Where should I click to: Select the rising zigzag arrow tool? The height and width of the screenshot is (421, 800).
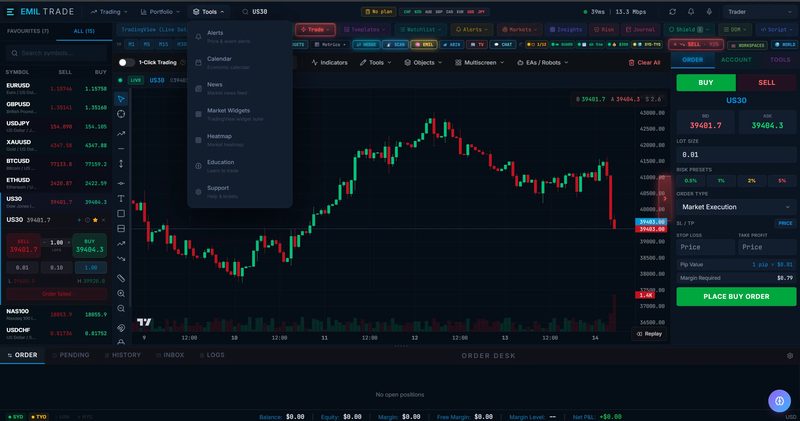coord(121,243)
